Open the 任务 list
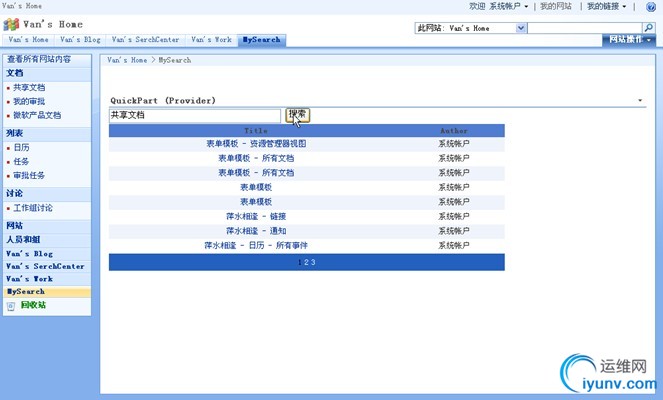Viewport: 663px width, 400px height. (21, 162)
